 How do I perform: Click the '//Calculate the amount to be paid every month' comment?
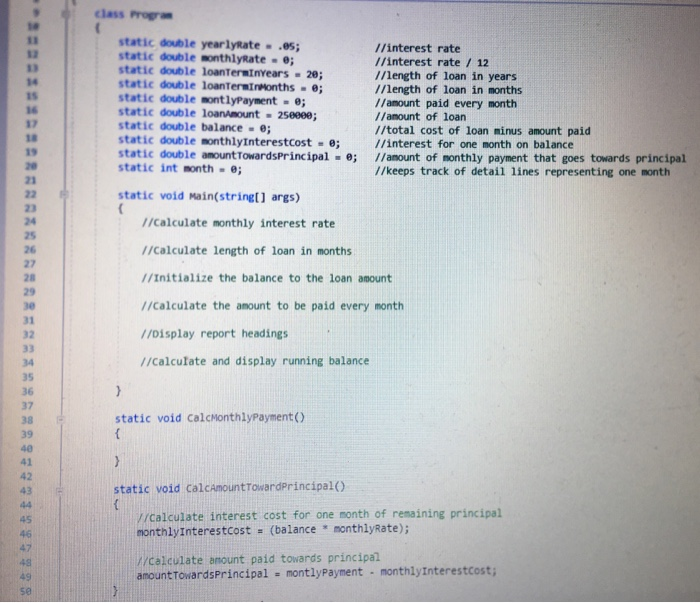[272, 306]
